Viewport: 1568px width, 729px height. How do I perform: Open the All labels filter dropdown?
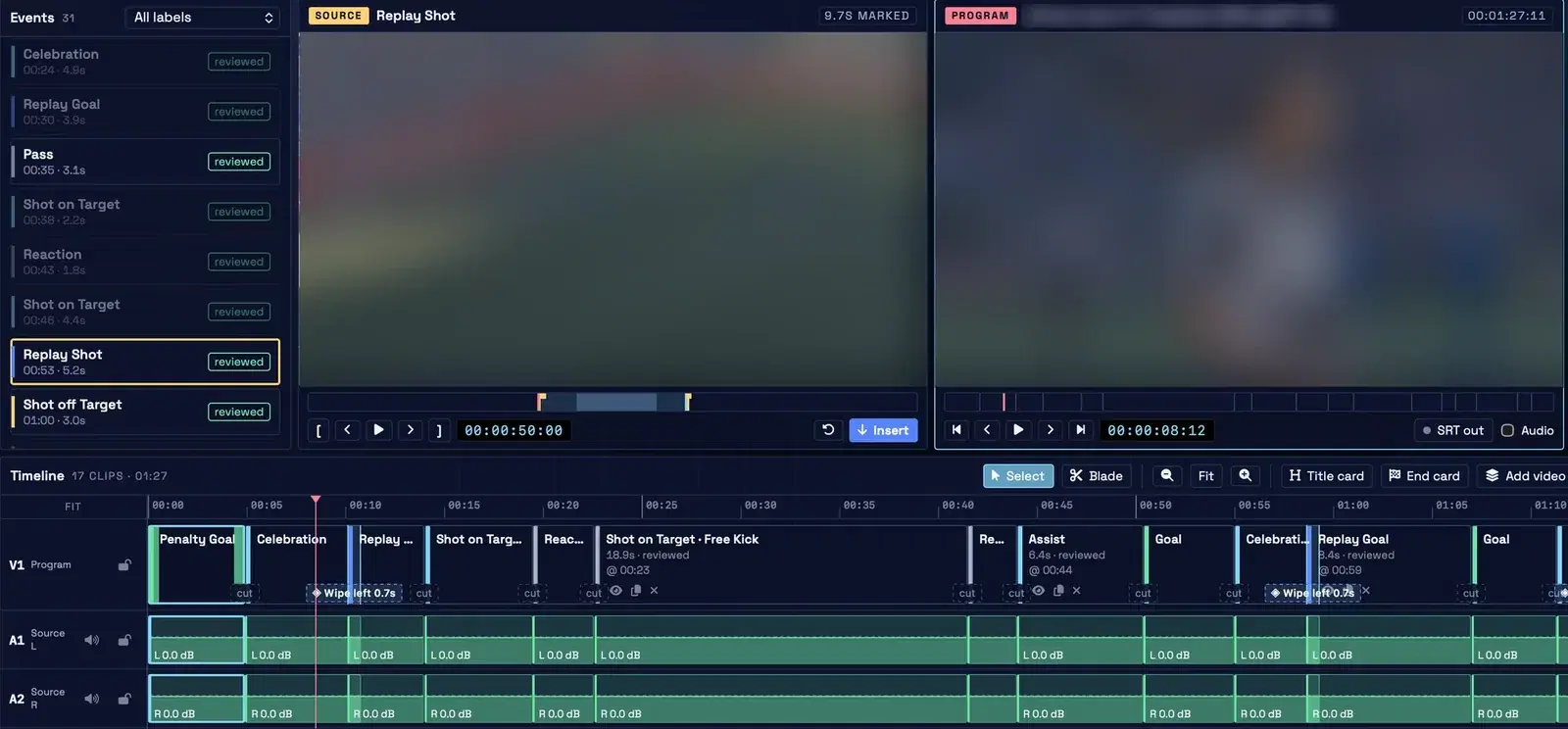tap(202, 18)
